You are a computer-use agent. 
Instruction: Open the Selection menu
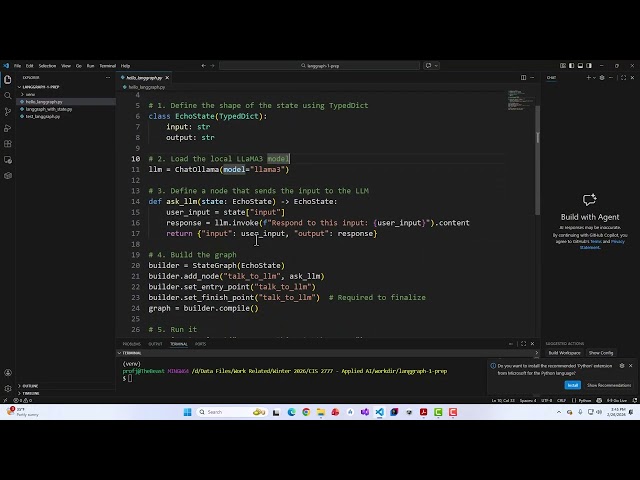tap(47, 66)
